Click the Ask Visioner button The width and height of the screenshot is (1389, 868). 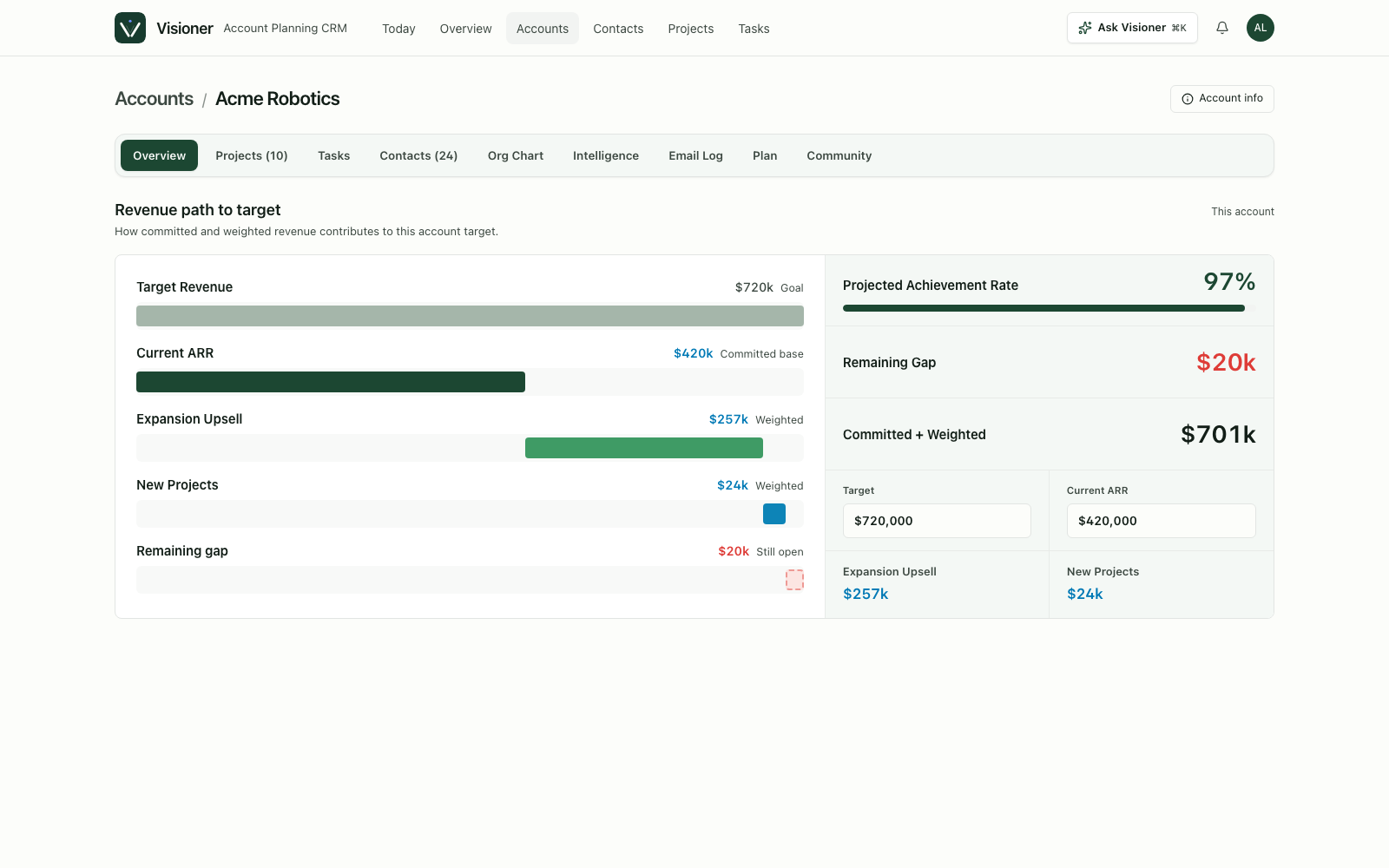(x=1132, y=28)
